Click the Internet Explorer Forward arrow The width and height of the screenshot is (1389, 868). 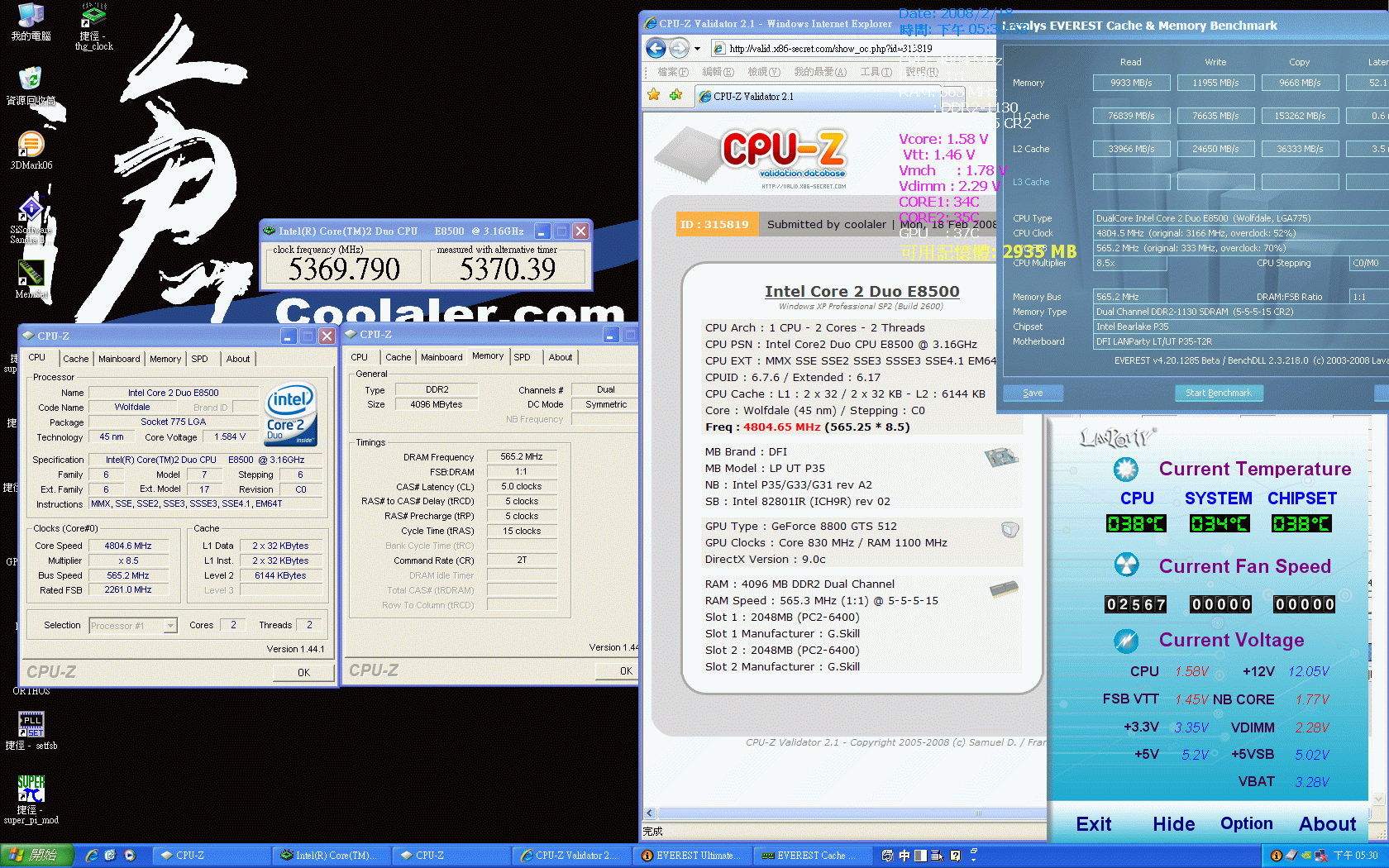pos(679,48)
